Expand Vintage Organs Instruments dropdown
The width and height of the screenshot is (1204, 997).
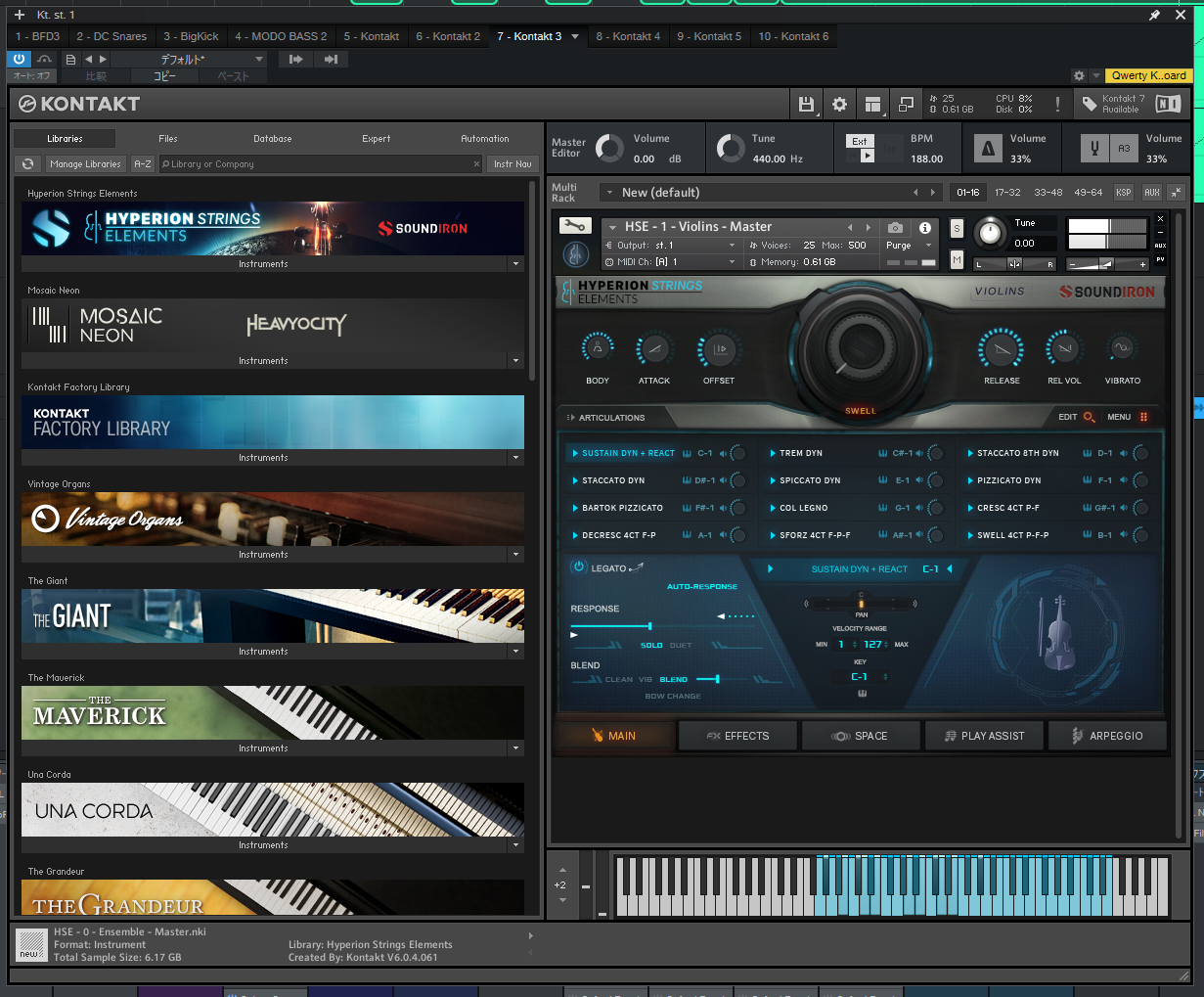[515, 555]
